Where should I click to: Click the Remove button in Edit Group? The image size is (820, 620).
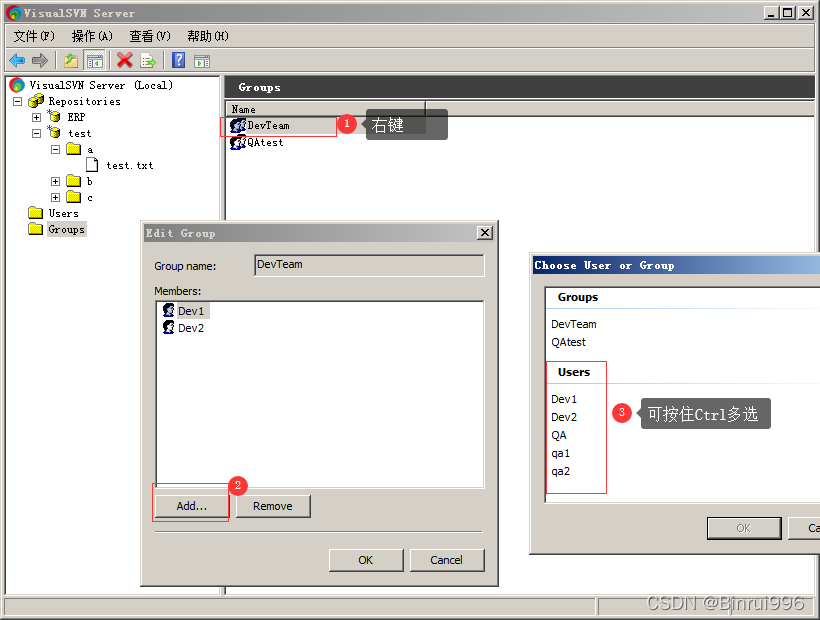click(x=273, y=506)
